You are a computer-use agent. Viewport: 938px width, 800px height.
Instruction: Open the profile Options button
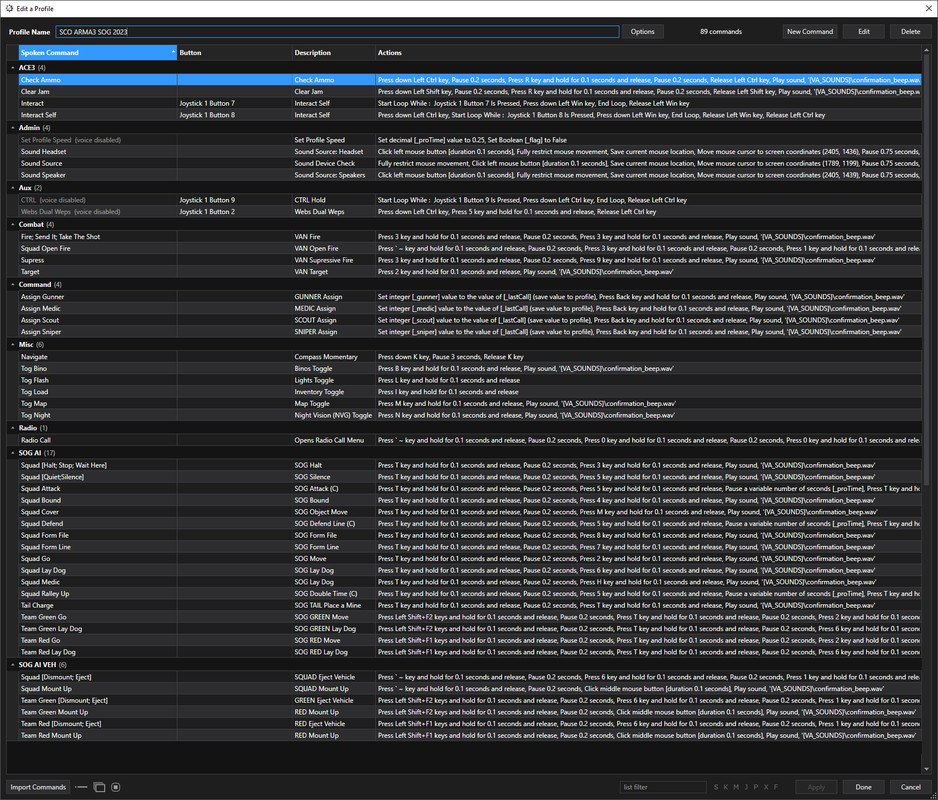click(642, 32)
